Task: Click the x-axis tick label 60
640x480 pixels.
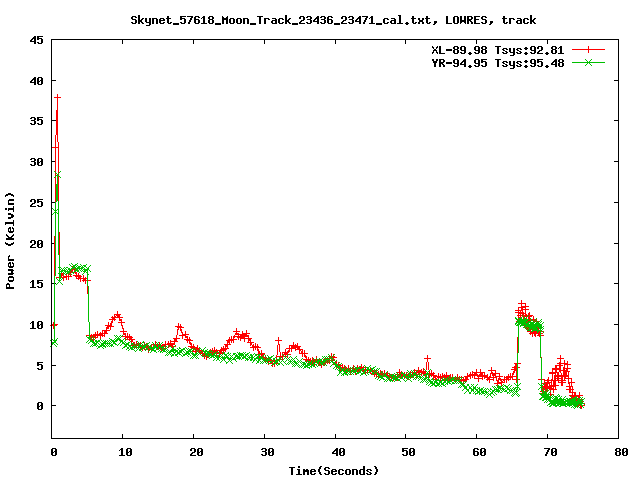Action: (x=480, y=452)
